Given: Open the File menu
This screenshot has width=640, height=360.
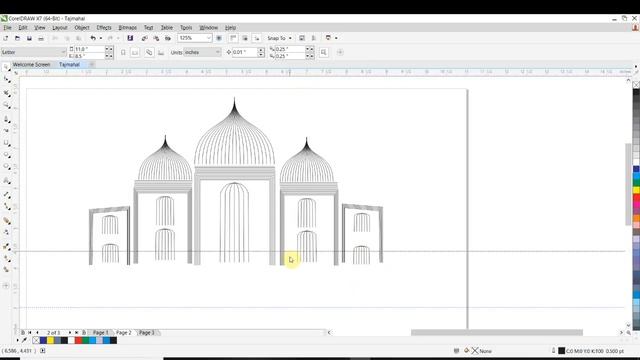Looking at the screenshot, I should pos(7,28).
